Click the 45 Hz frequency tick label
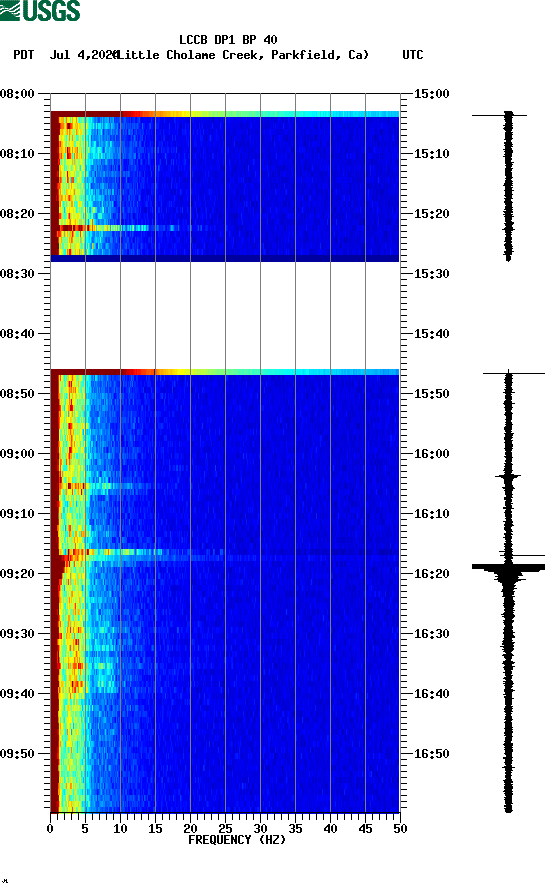552x892 pixels. click(365, 829)
